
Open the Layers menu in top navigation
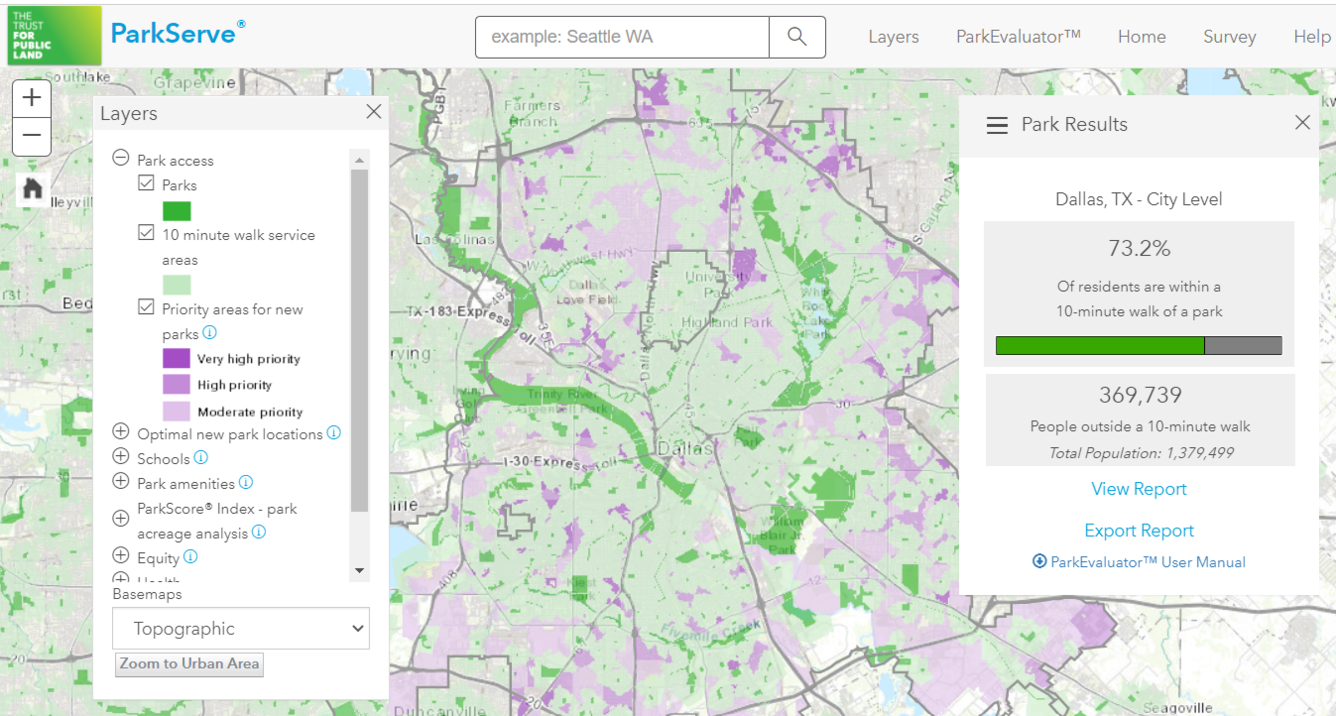[893, 36]
